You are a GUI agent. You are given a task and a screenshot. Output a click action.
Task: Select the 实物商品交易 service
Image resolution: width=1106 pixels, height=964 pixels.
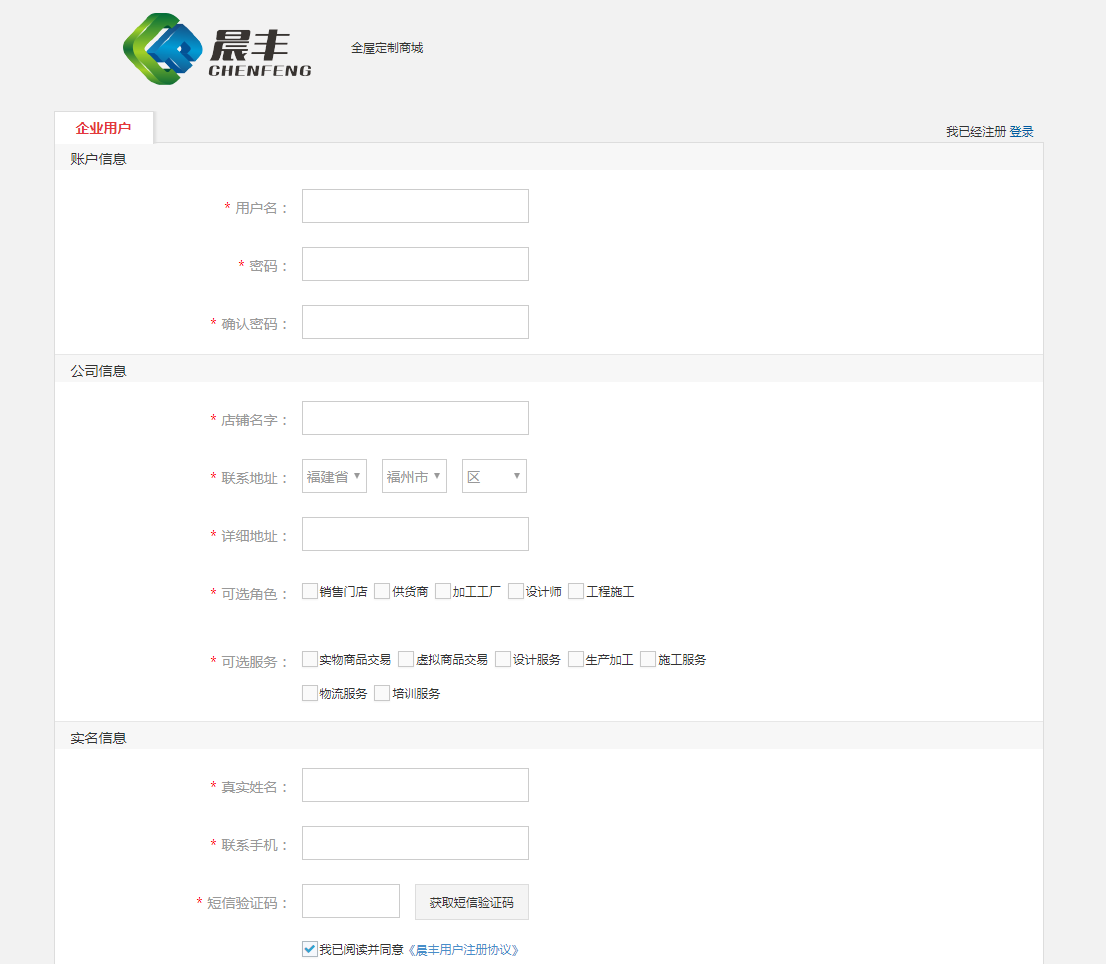tap(310, 659)
